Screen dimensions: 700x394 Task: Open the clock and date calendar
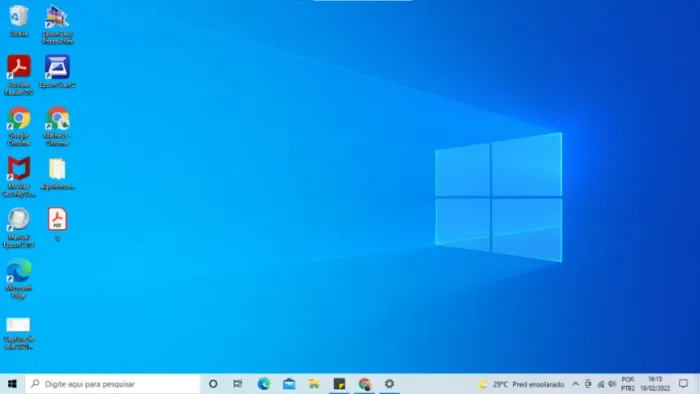(x=655, y=384)
